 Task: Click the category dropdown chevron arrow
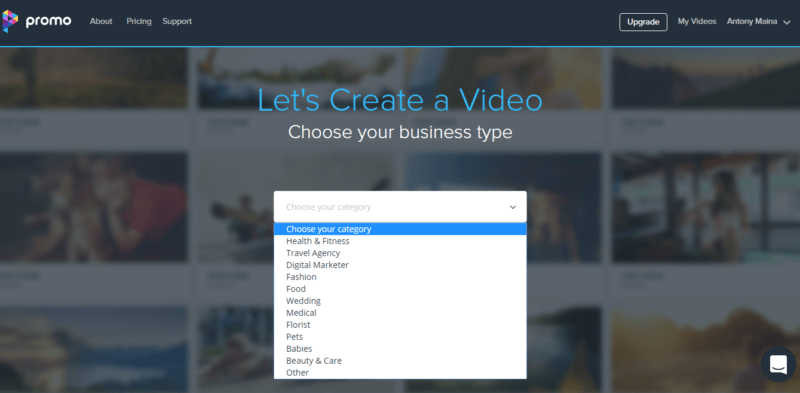(513, 207)
